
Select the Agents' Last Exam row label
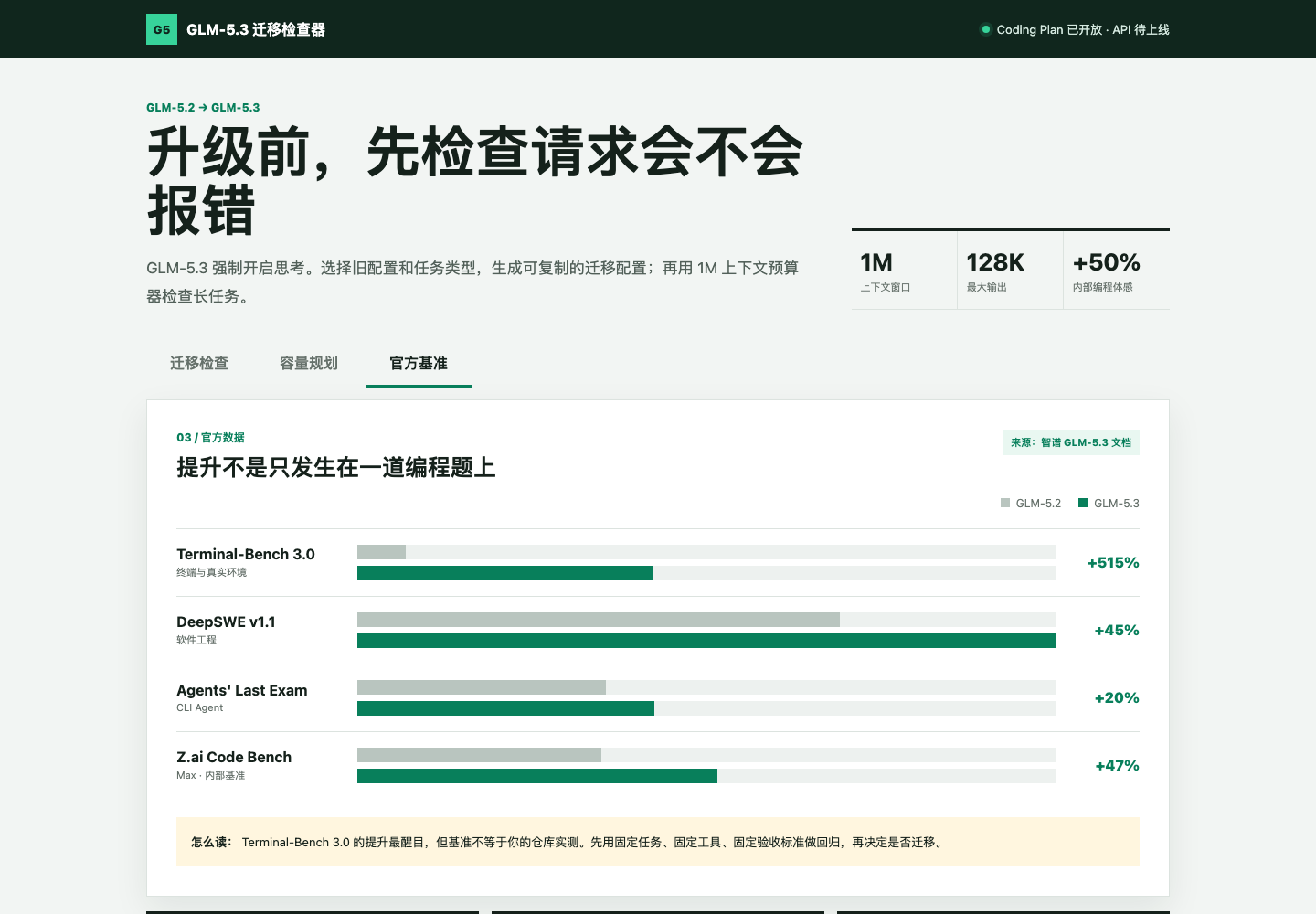click(242, 690)
